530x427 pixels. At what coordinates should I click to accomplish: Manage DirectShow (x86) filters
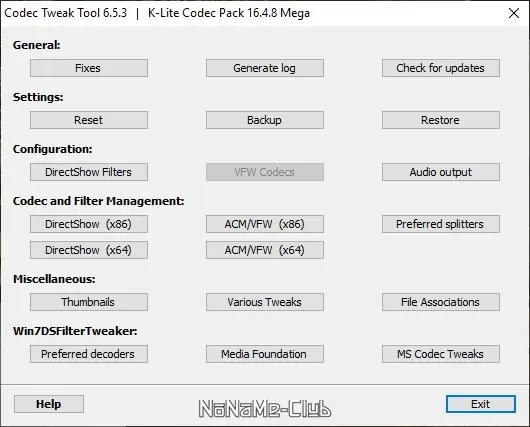tap(89, 224)
